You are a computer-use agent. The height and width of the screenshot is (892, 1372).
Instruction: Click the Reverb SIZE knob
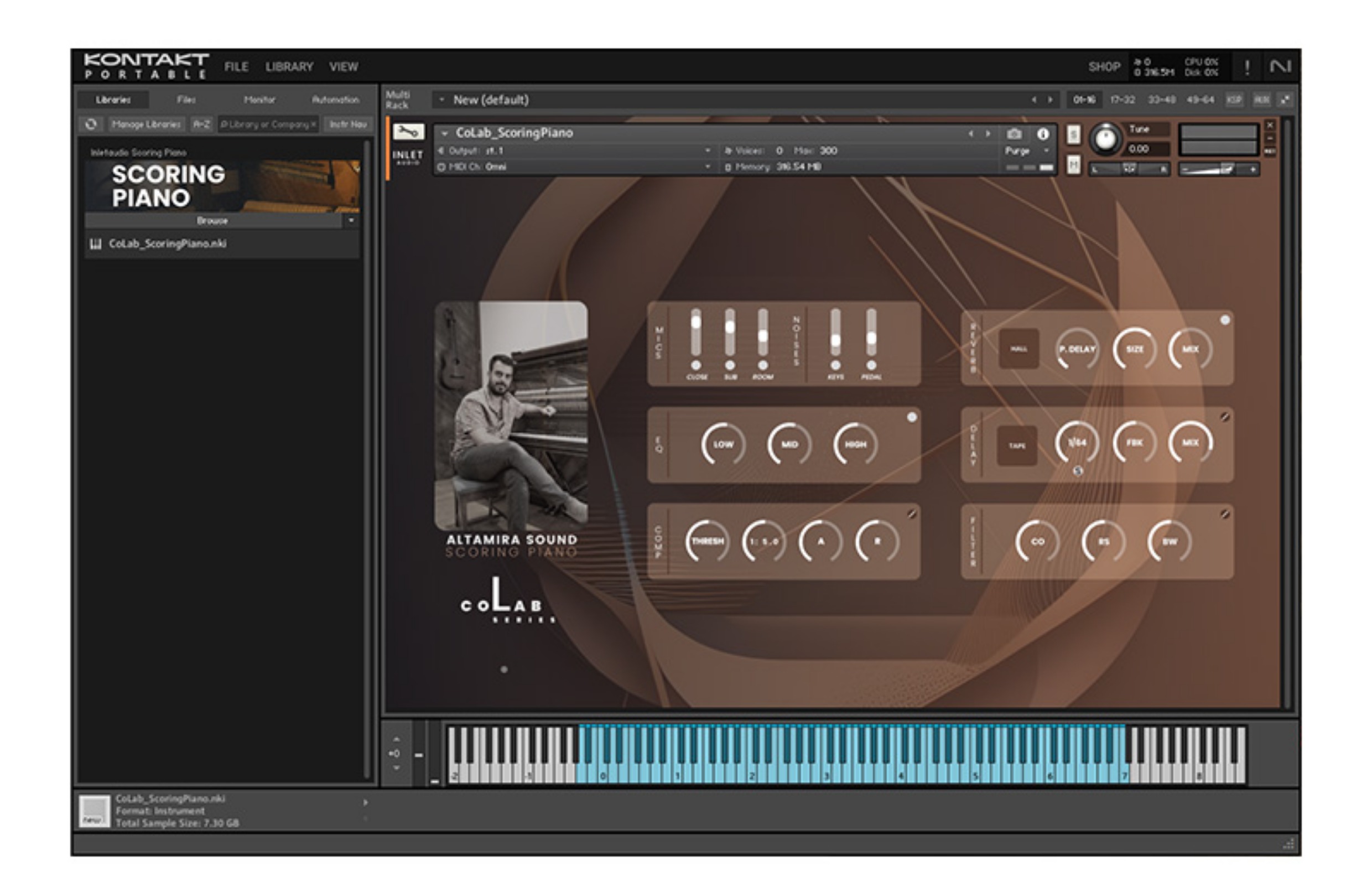1134,349
